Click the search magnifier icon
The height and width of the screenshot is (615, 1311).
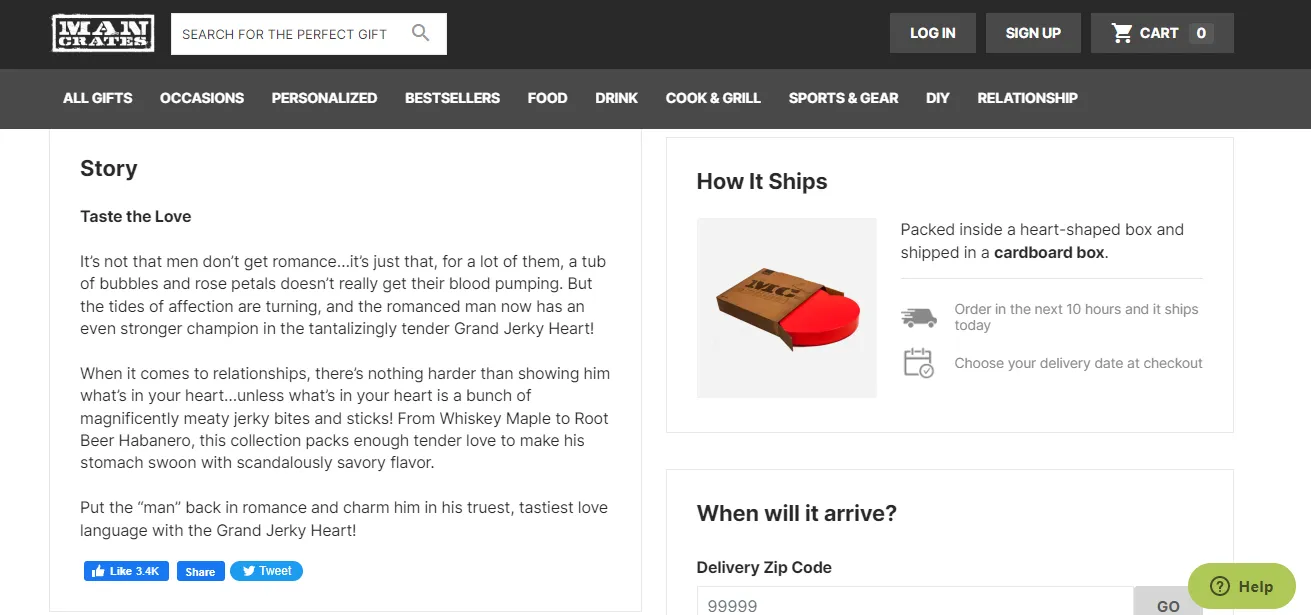(x=421, y=33)
